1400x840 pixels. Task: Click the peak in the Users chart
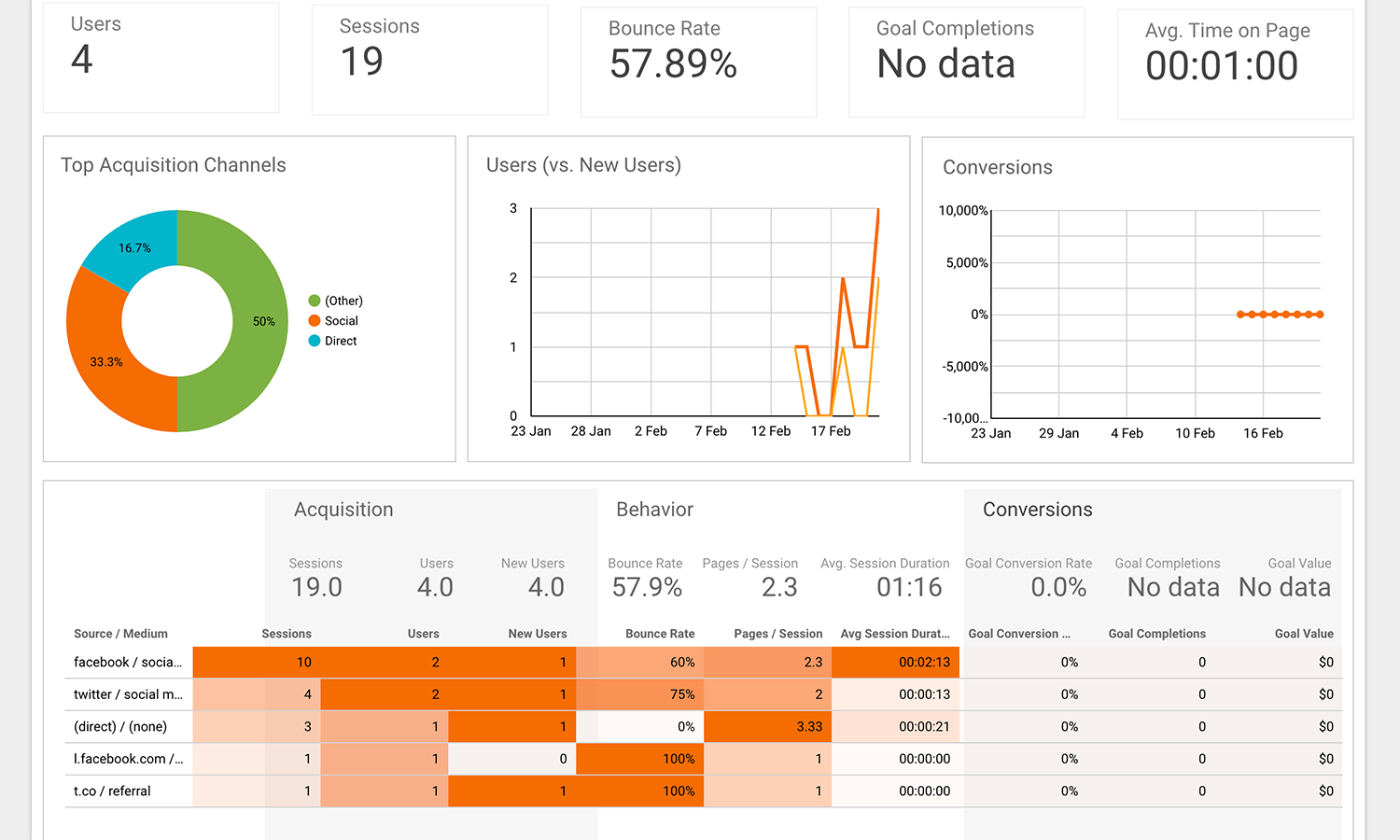pos(878,210)
